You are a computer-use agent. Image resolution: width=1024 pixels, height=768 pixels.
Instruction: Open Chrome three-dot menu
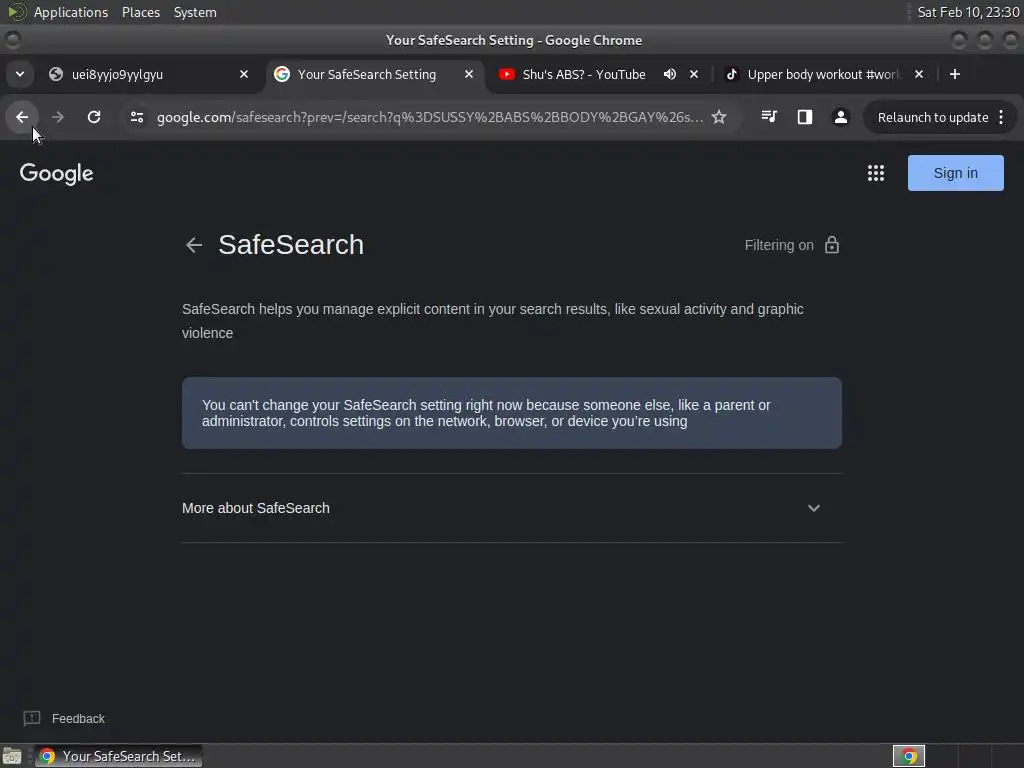click(x=1001, y=117)
